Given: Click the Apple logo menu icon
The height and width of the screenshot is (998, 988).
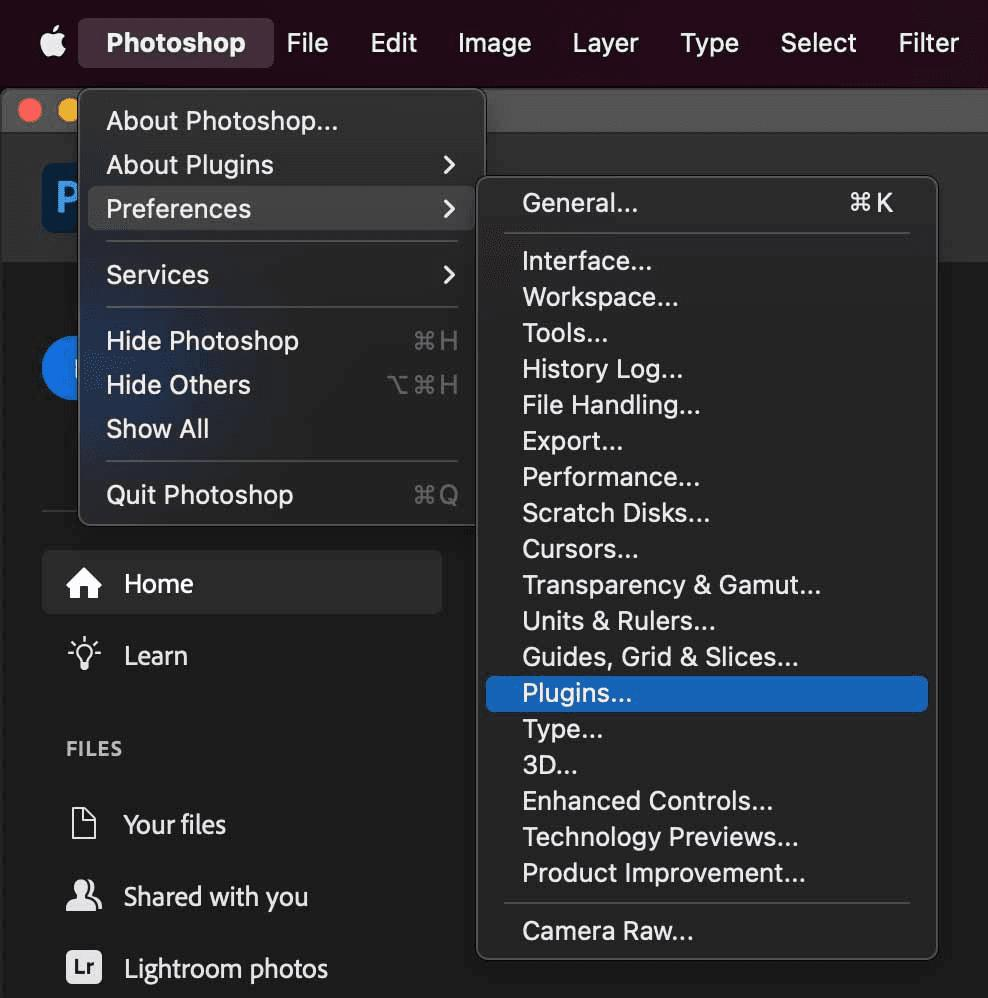Looking at the screenshot, I should click(52, 43).
